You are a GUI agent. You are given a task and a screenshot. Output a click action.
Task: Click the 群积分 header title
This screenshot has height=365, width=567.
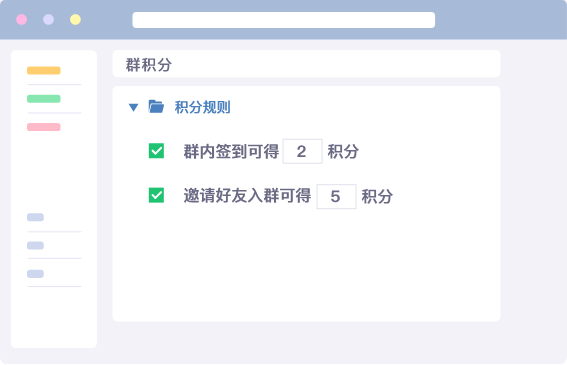pos(149,65)
